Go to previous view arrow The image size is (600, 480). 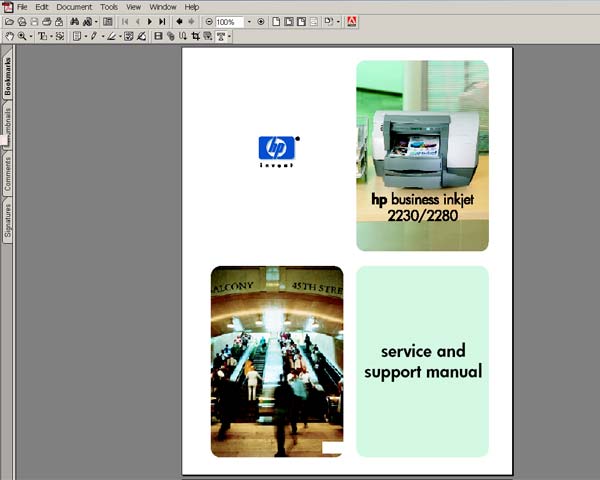[x=179, y=22]
